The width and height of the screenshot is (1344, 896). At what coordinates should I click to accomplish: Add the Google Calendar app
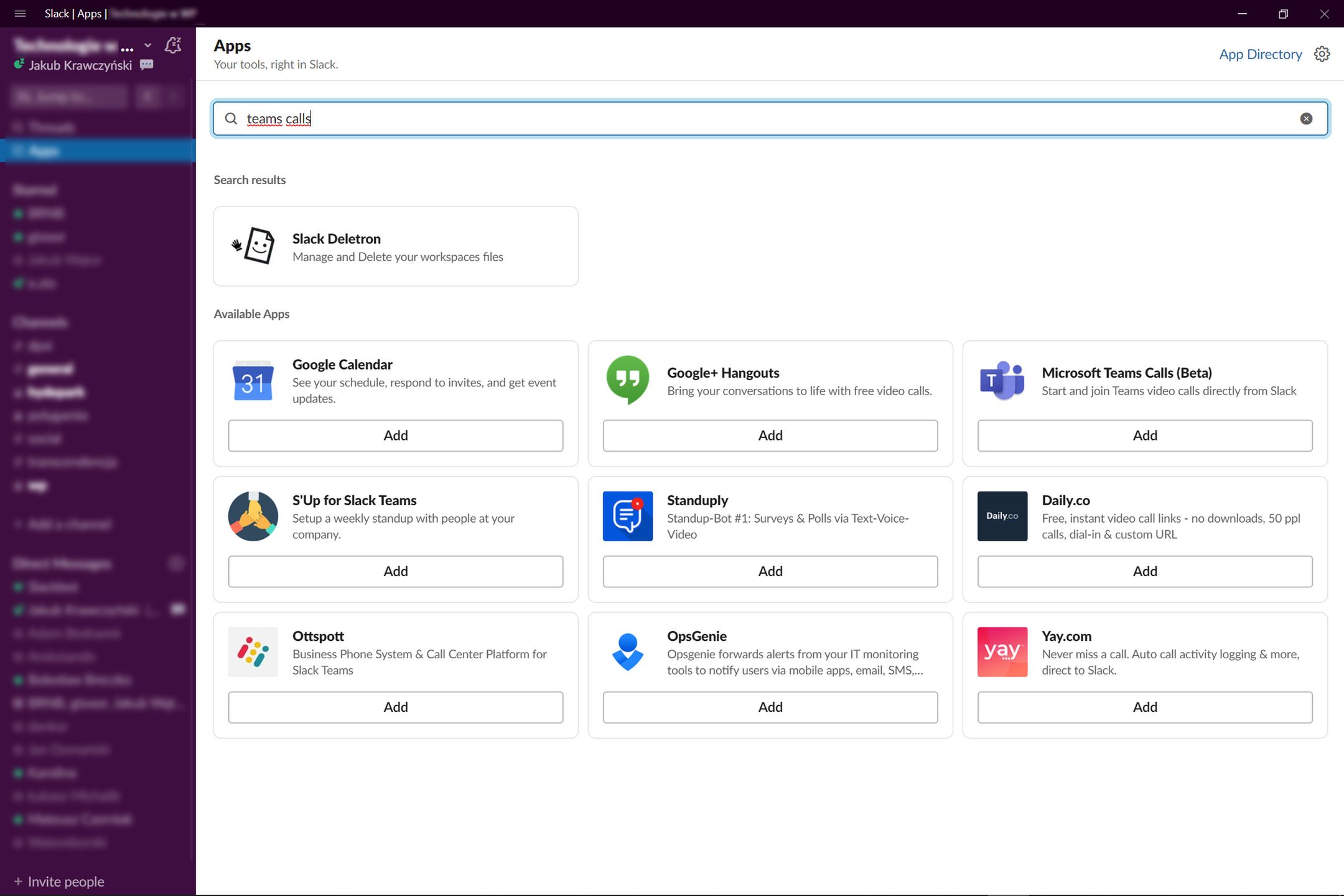click(396, 436)
